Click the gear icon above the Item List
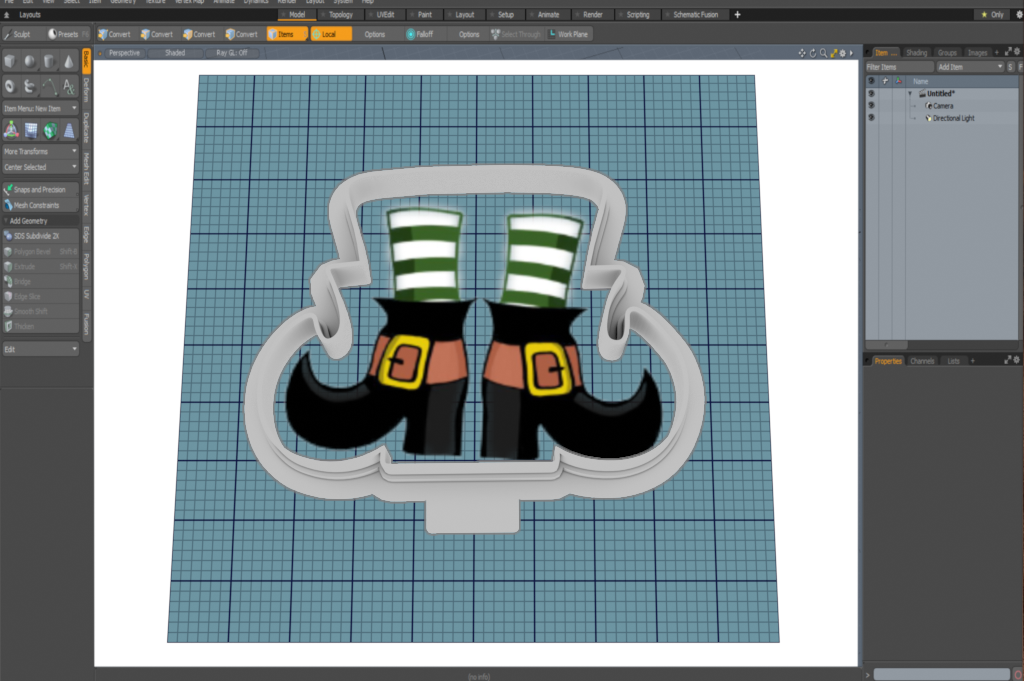Screen dimensions: 1024x681 1016,51
